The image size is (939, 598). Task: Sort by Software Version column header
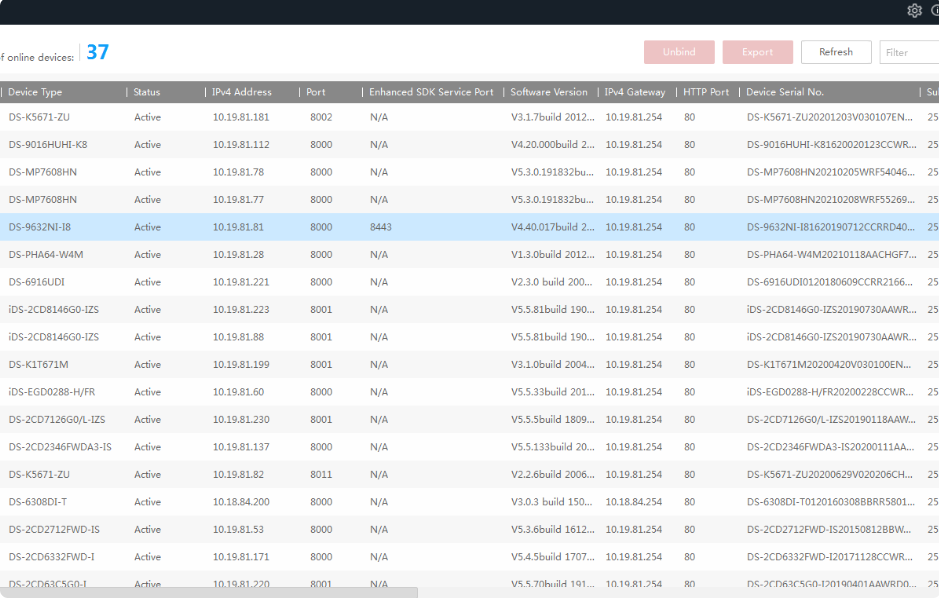(548, 92)
